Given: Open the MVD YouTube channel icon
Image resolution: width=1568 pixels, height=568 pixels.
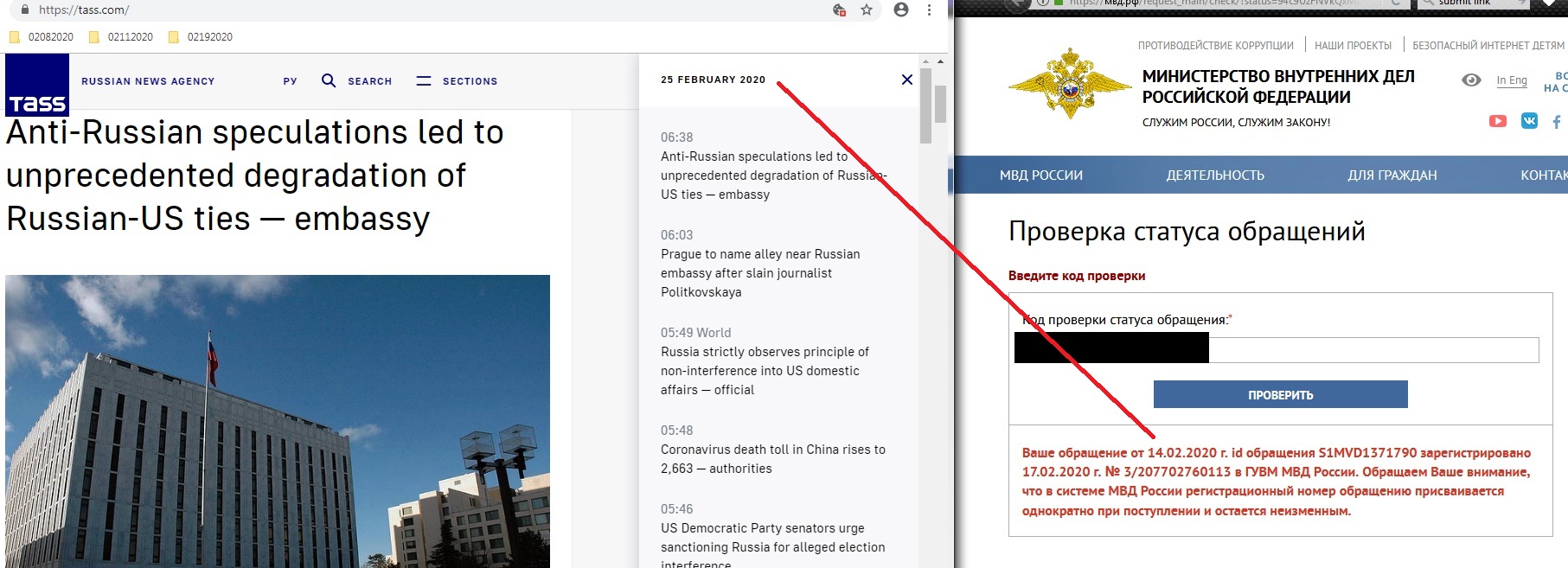Looking at the screenshot, I should coord(1497,121).
